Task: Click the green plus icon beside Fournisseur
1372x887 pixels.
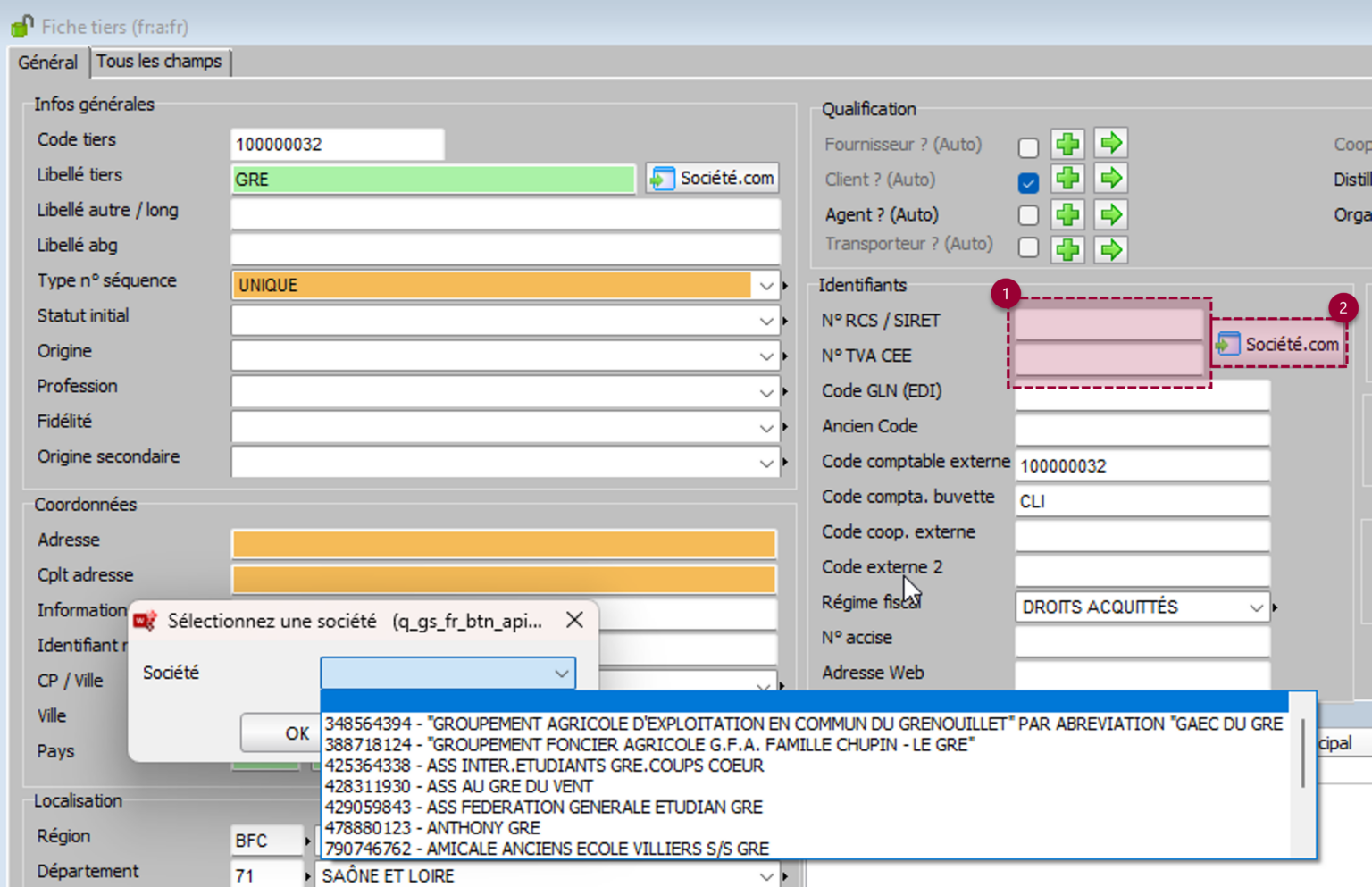Action: (x=1067, y=144)
